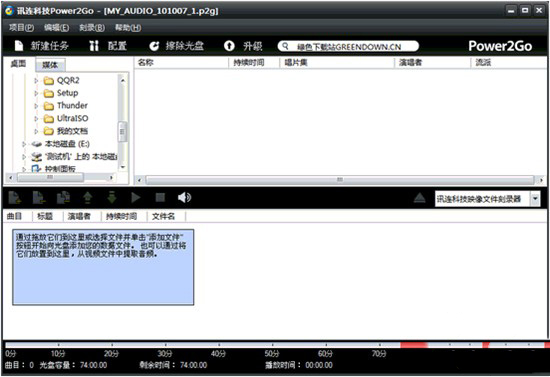
Task: Expand the Thunder folder node
Action: 36,106
